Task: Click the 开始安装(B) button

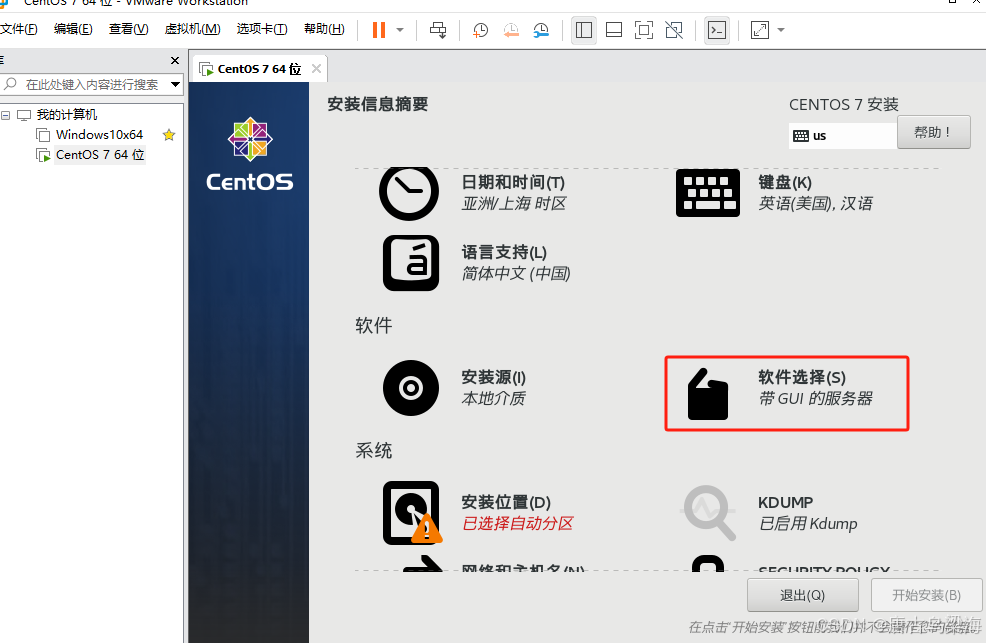Action: (926, 595)
